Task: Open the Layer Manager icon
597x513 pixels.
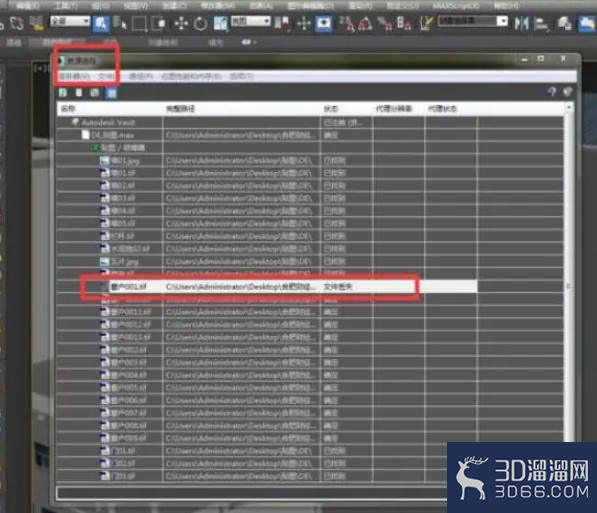Action: [564, 24]
